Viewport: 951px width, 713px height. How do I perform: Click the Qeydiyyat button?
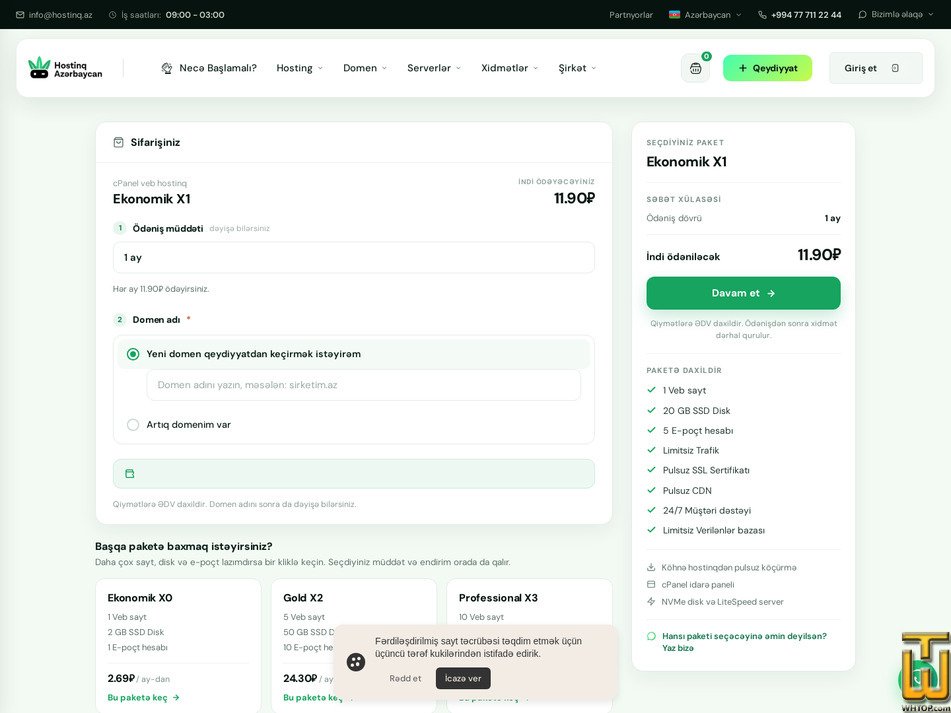(x=767, y=68)
